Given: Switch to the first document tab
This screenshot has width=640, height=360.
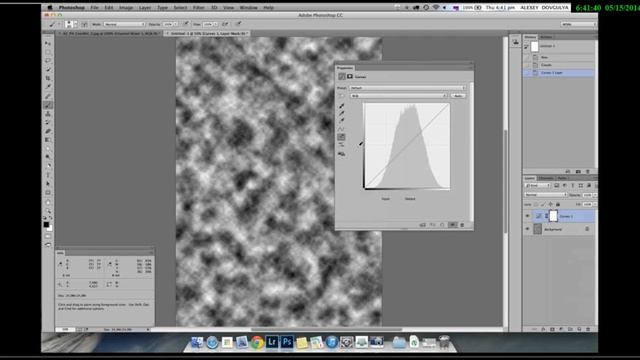Looking at the screenshot, I should [x=109, y=33].
